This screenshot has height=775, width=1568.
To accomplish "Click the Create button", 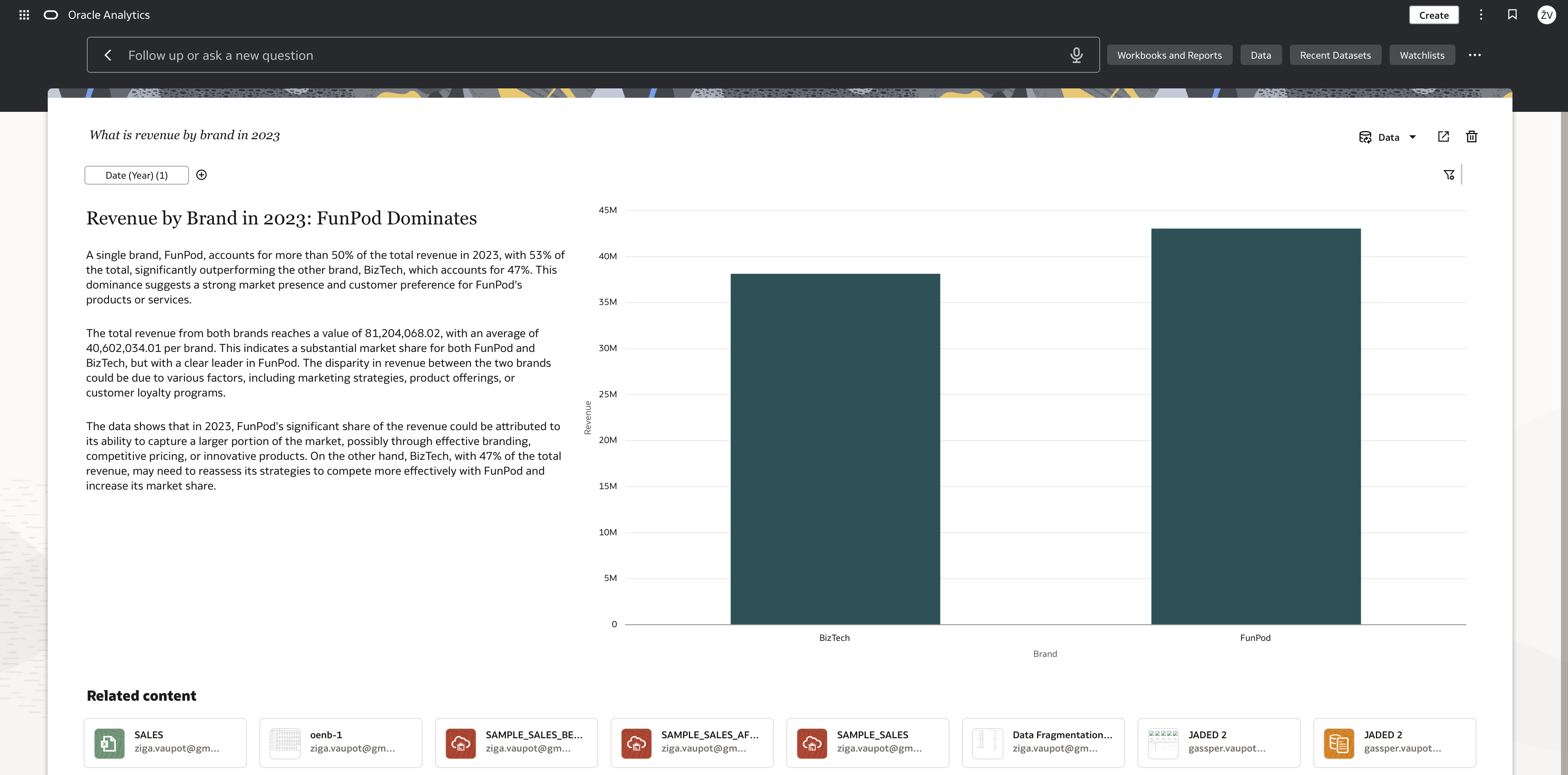I will 1433,15.
